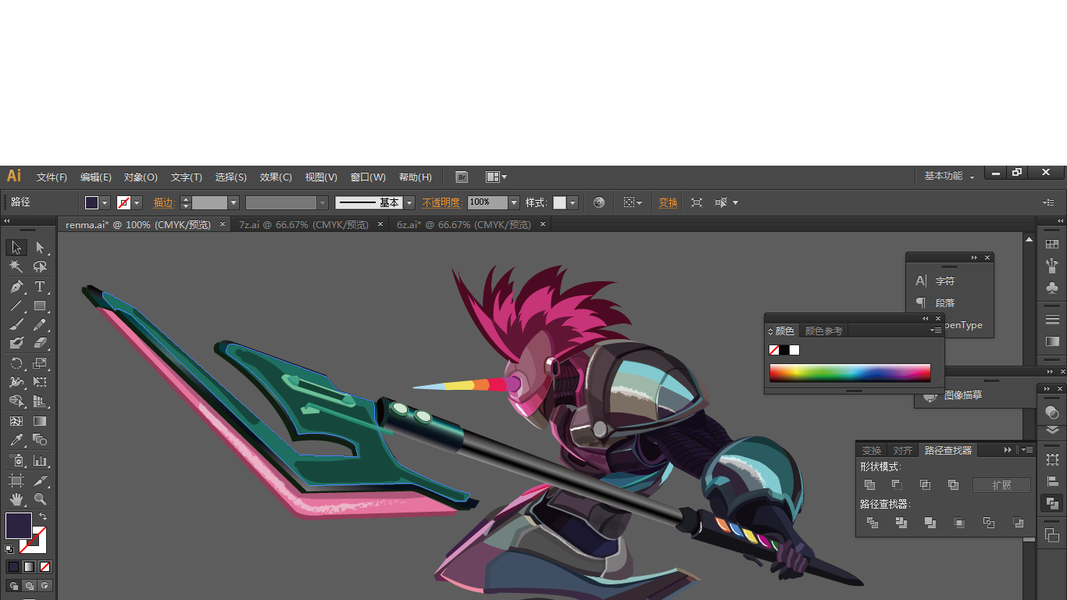Select the Pencil tool
The width and height of the screenshot is (1067, 600).
click(x=40, y=324)
